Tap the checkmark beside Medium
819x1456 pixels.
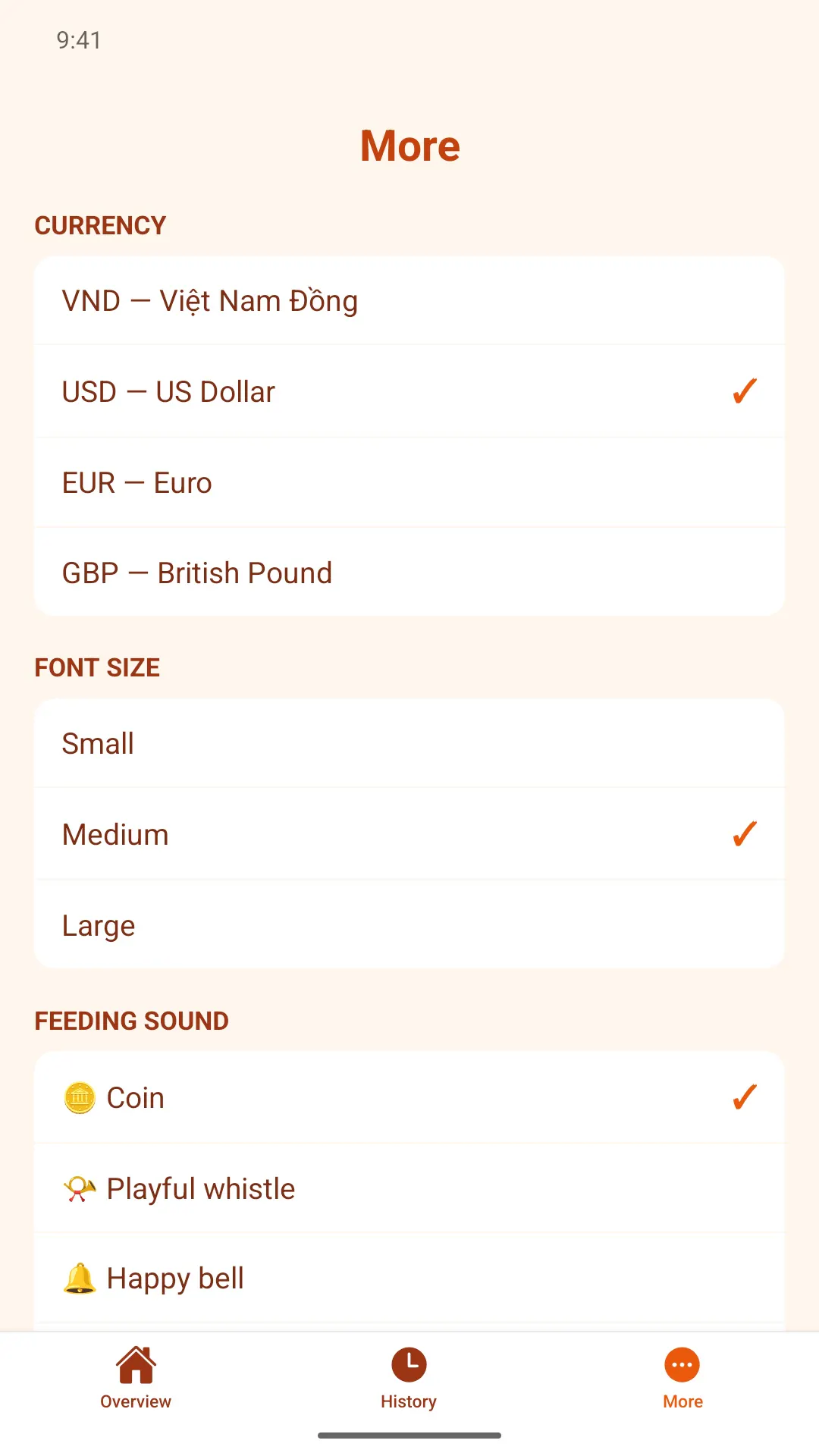click(745, 834)
